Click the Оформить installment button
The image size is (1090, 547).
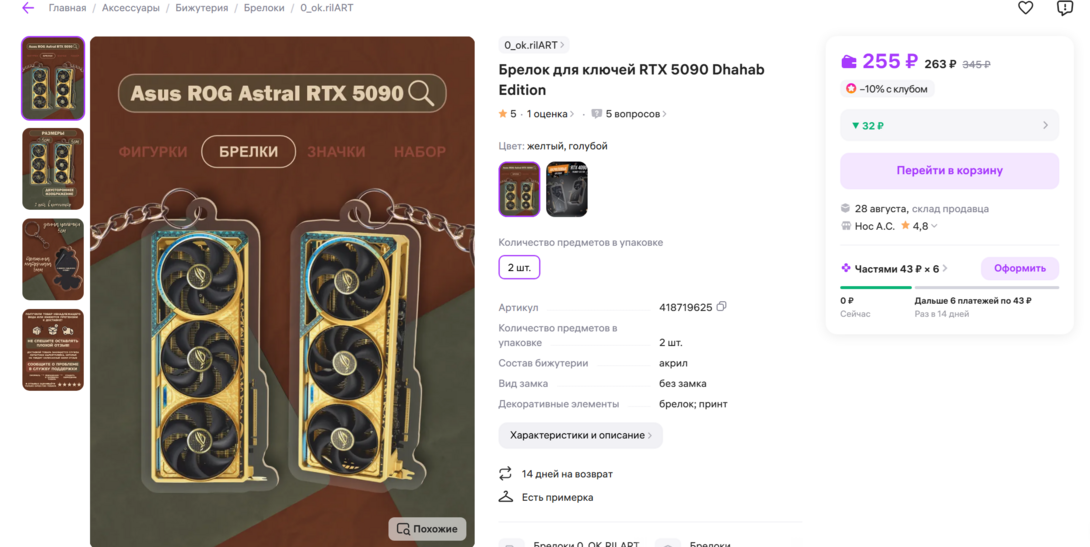1020,268
